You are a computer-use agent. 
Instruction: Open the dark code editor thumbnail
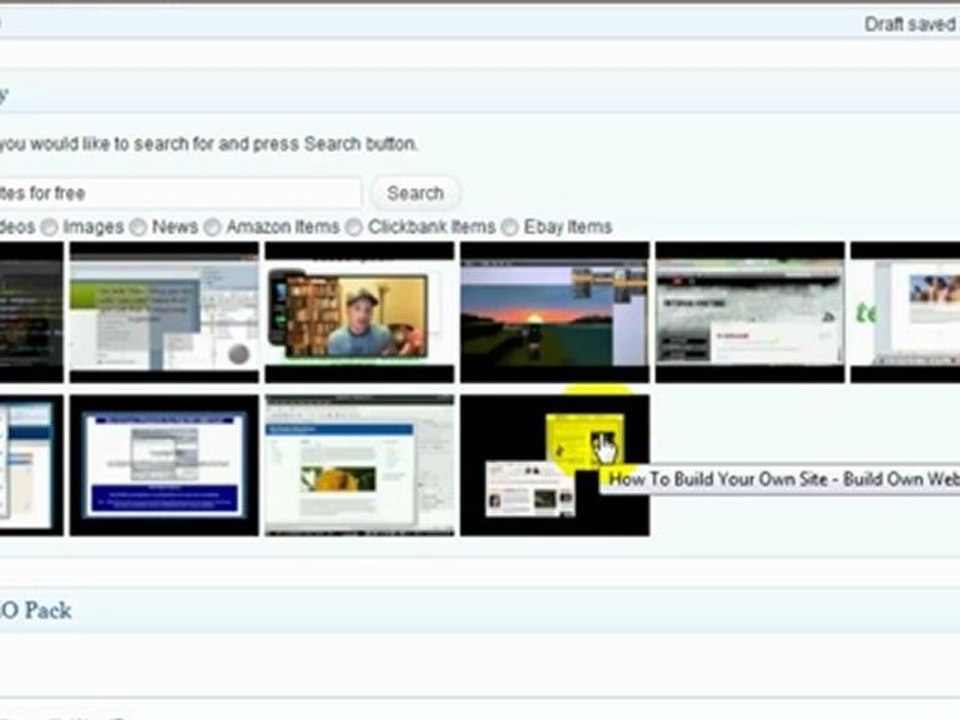click(31, 312)
